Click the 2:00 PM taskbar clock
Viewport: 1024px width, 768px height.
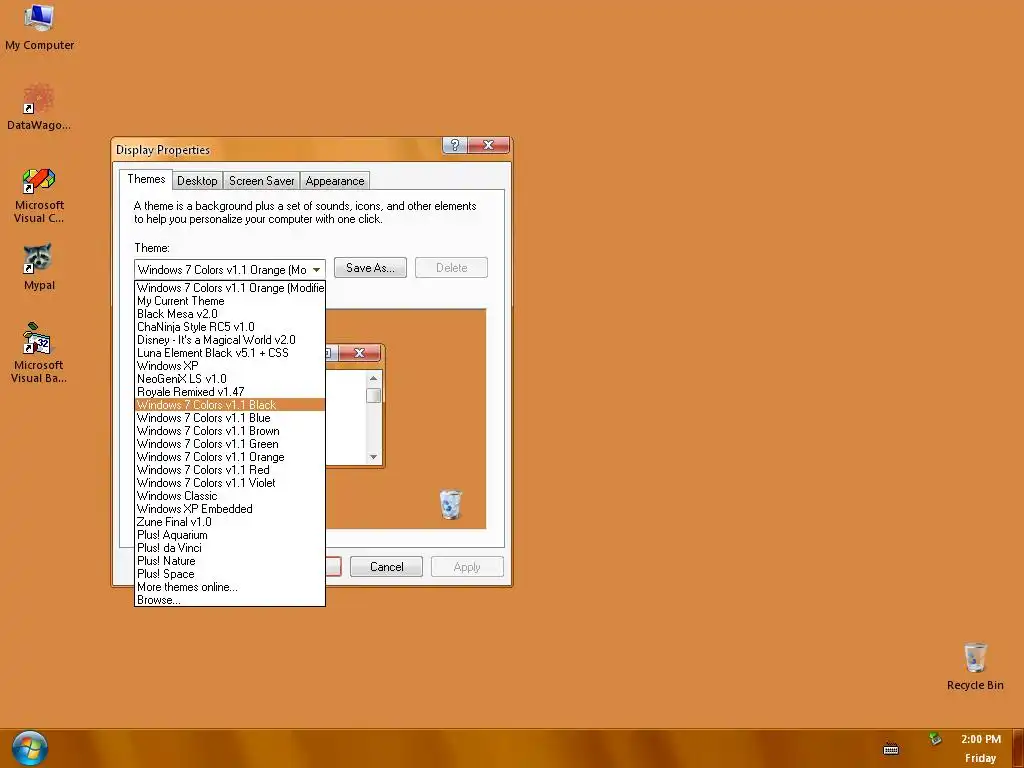click(980, 739)
